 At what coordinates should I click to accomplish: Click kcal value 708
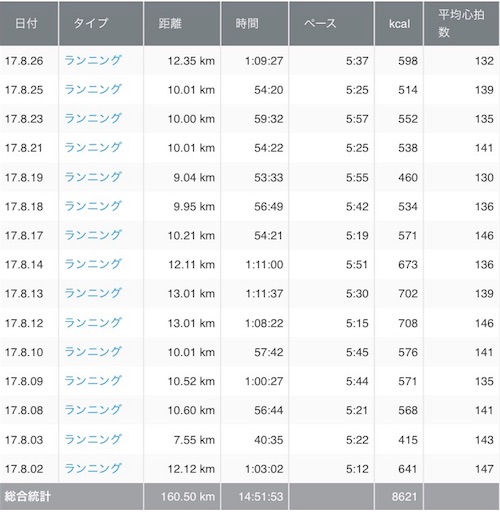point(408,323)
